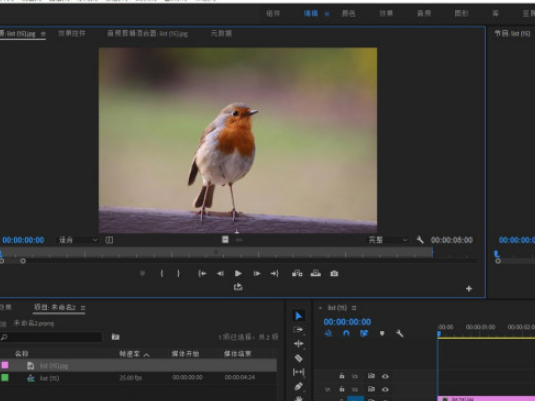The image size is (535, 401).
Task: Select the Track Select Forward tool
Action: 298,330
